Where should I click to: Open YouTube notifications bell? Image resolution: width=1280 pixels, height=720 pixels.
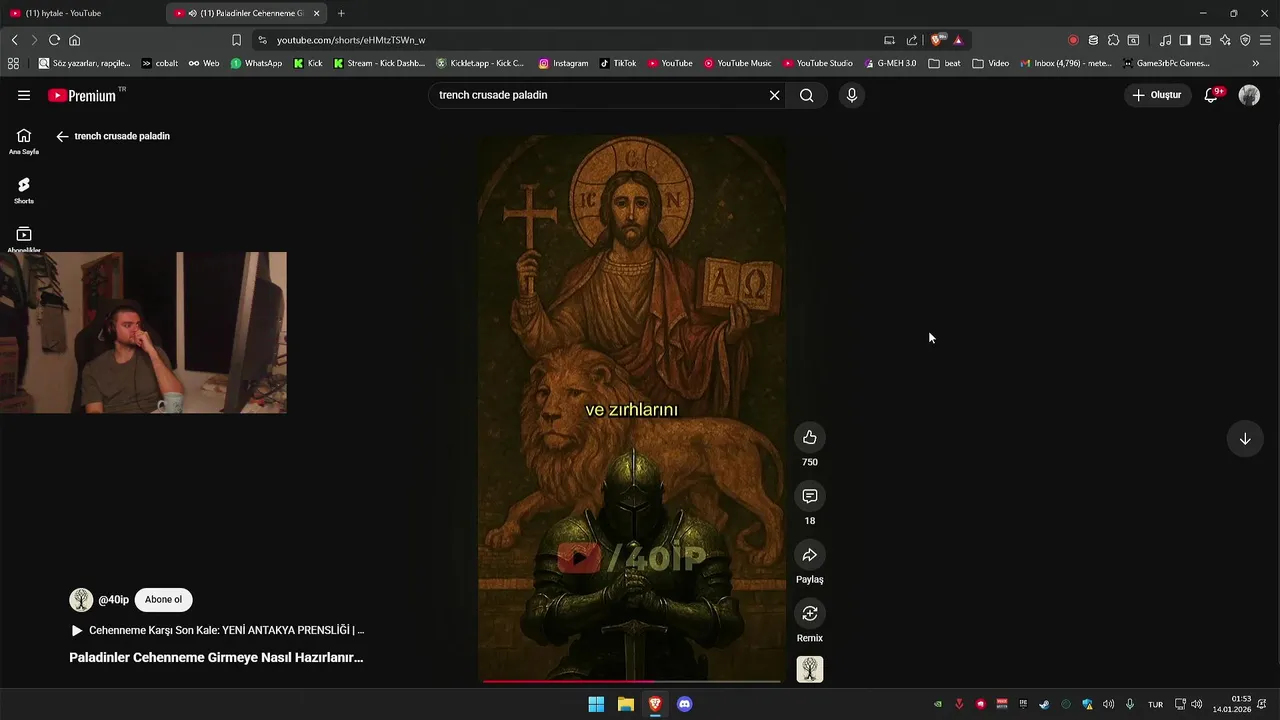(x=1211, y=95)
